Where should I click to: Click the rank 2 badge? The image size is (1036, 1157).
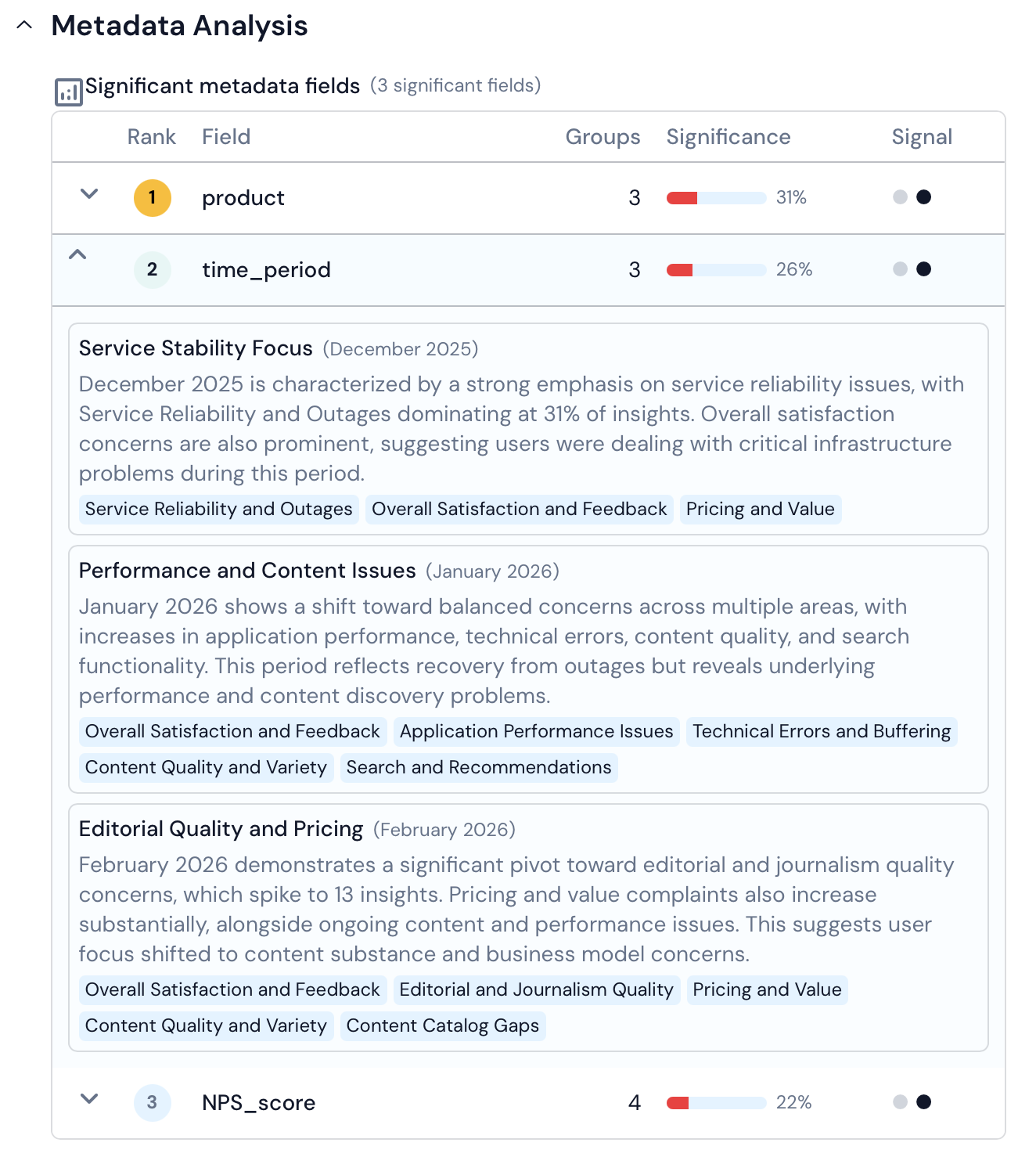click(x=153, y=270)
